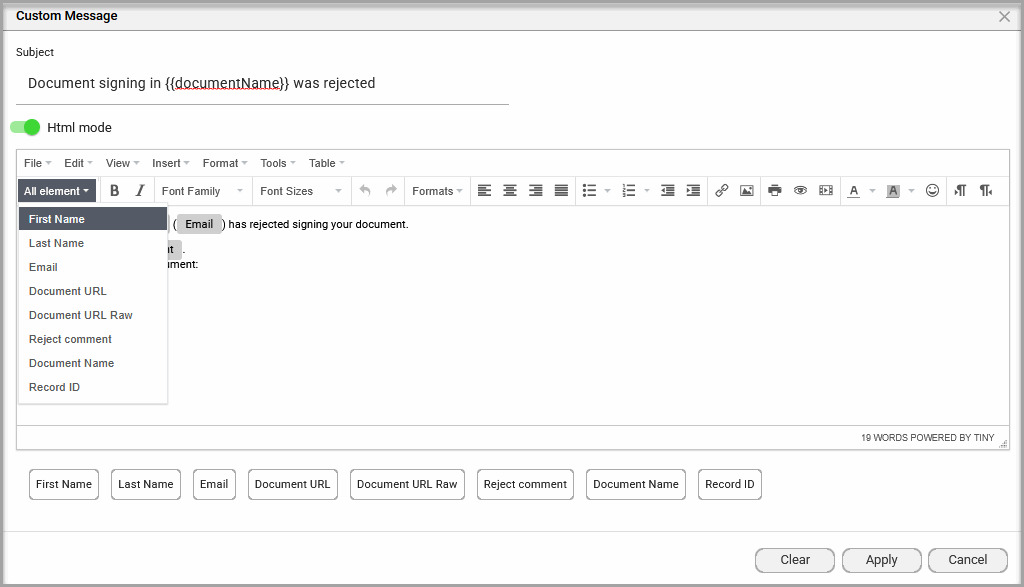Open the Tools menu

[278, 163]
